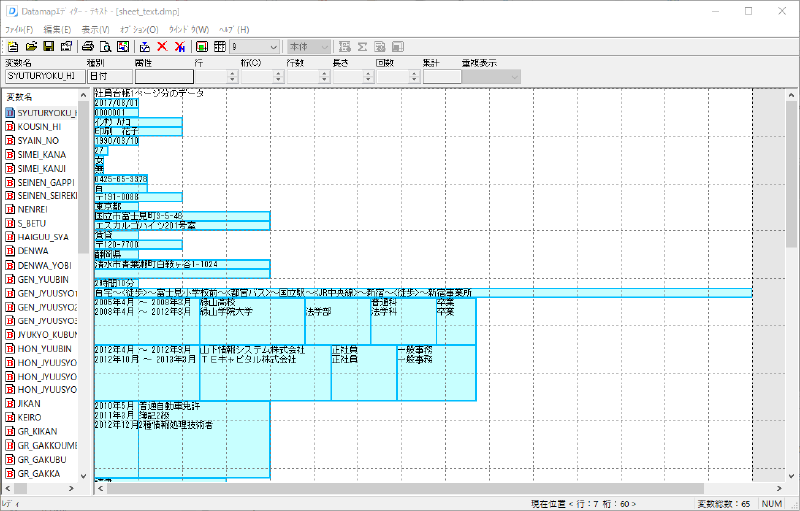Click the Print toolbar icon
Screen dimensions: 800x511
coord(88,47)
